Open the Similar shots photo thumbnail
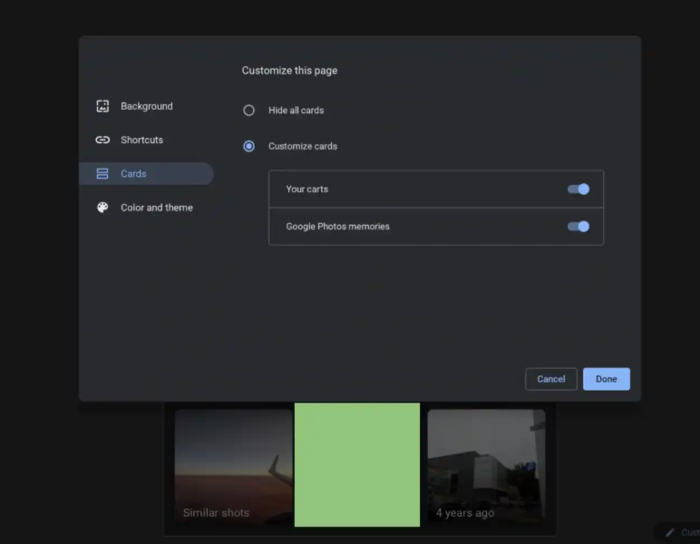The image size is (700, 544). tap(233, 467)
